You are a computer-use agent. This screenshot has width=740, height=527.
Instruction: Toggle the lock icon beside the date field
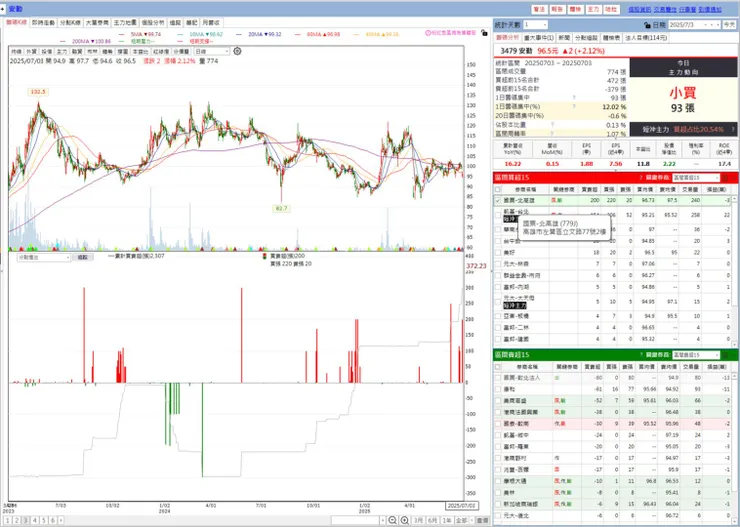pos(647,25)
